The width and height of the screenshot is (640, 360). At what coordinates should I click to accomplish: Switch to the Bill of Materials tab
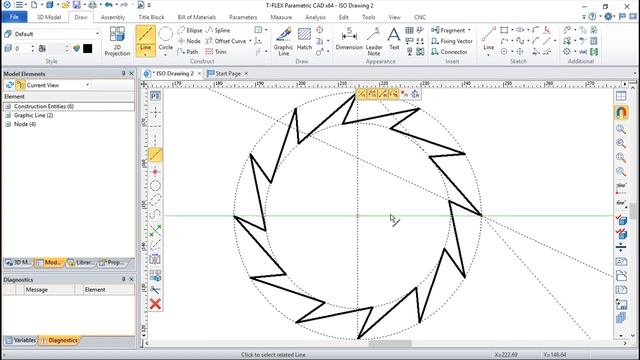click(x=196, y=17)
